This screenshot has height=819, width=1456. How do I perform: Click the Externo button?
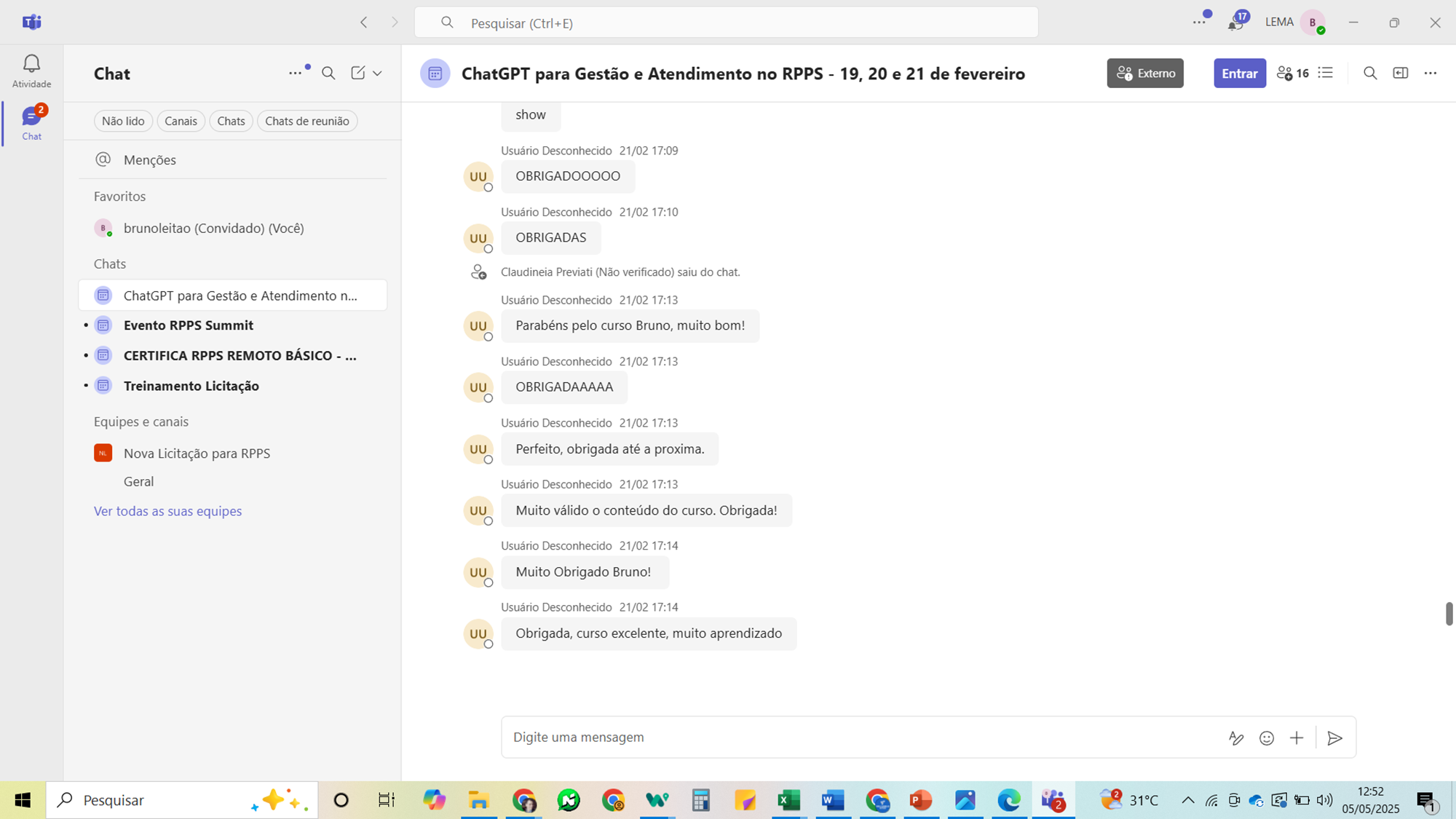point(1145,73)
